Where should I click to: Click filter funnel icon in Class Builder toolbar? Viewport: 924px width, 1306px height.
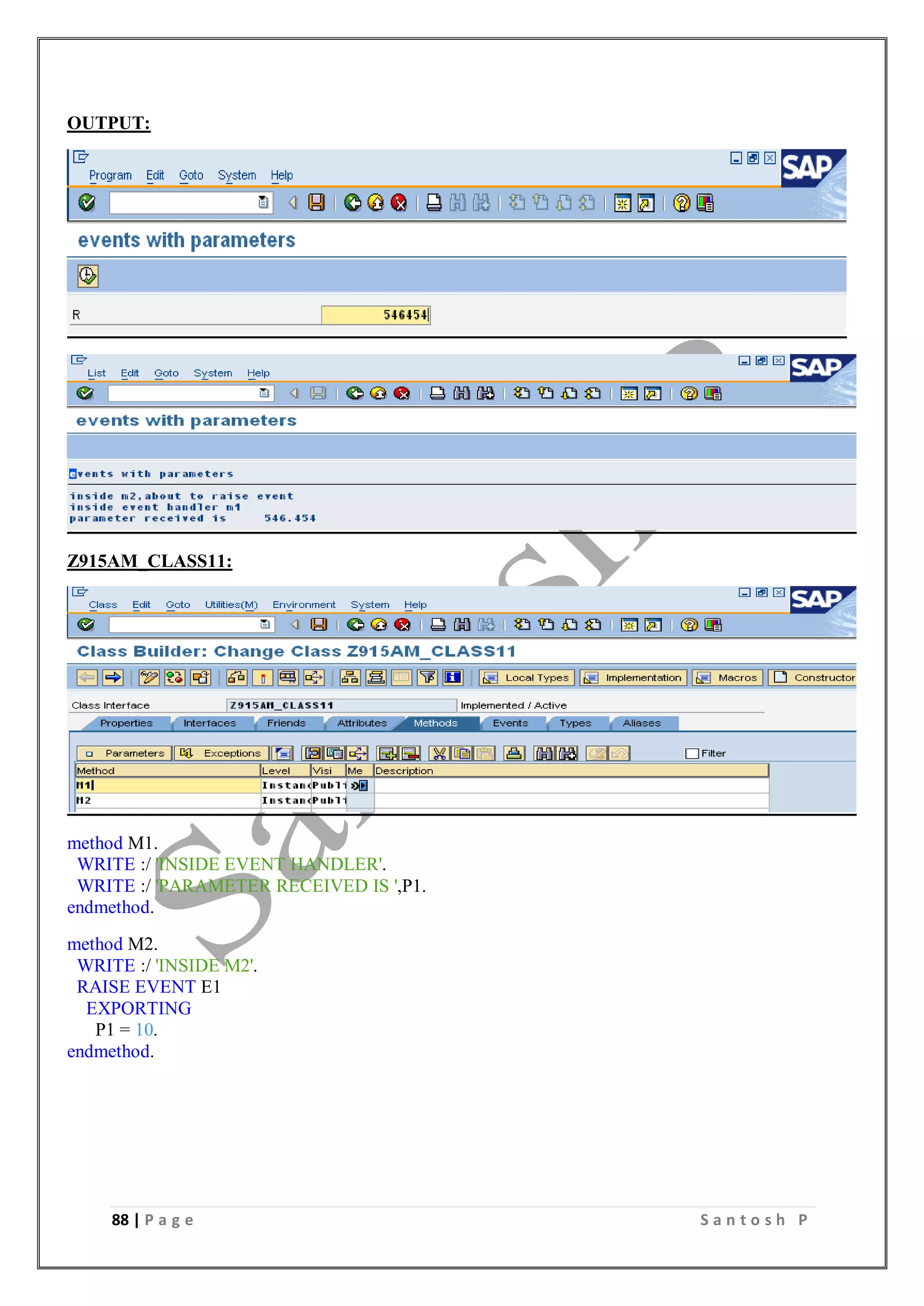pos(427,677)
